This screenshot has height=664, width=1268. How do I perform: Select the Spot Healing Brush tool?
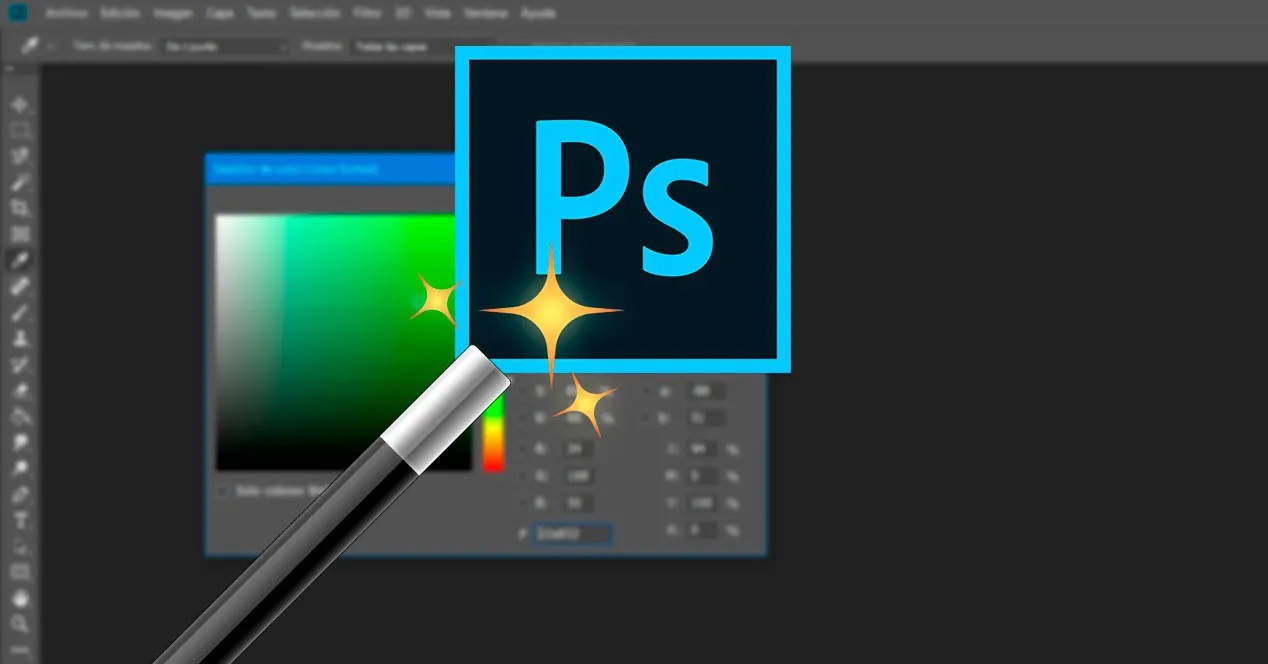click(20, 286)
